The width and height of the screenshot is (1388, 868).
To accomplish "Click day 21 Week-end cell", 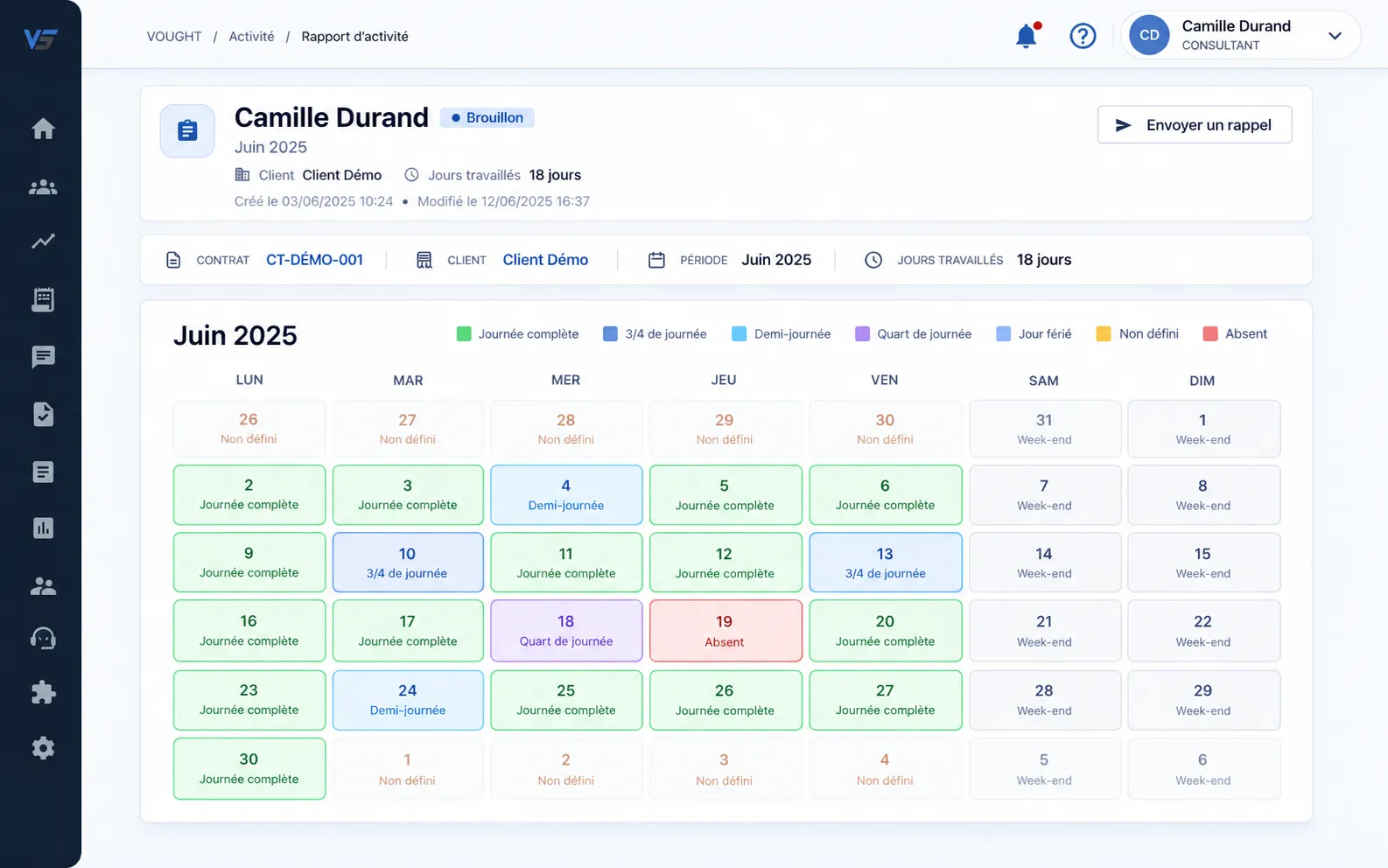I will pyautogui.click(x=1045, y=631).
